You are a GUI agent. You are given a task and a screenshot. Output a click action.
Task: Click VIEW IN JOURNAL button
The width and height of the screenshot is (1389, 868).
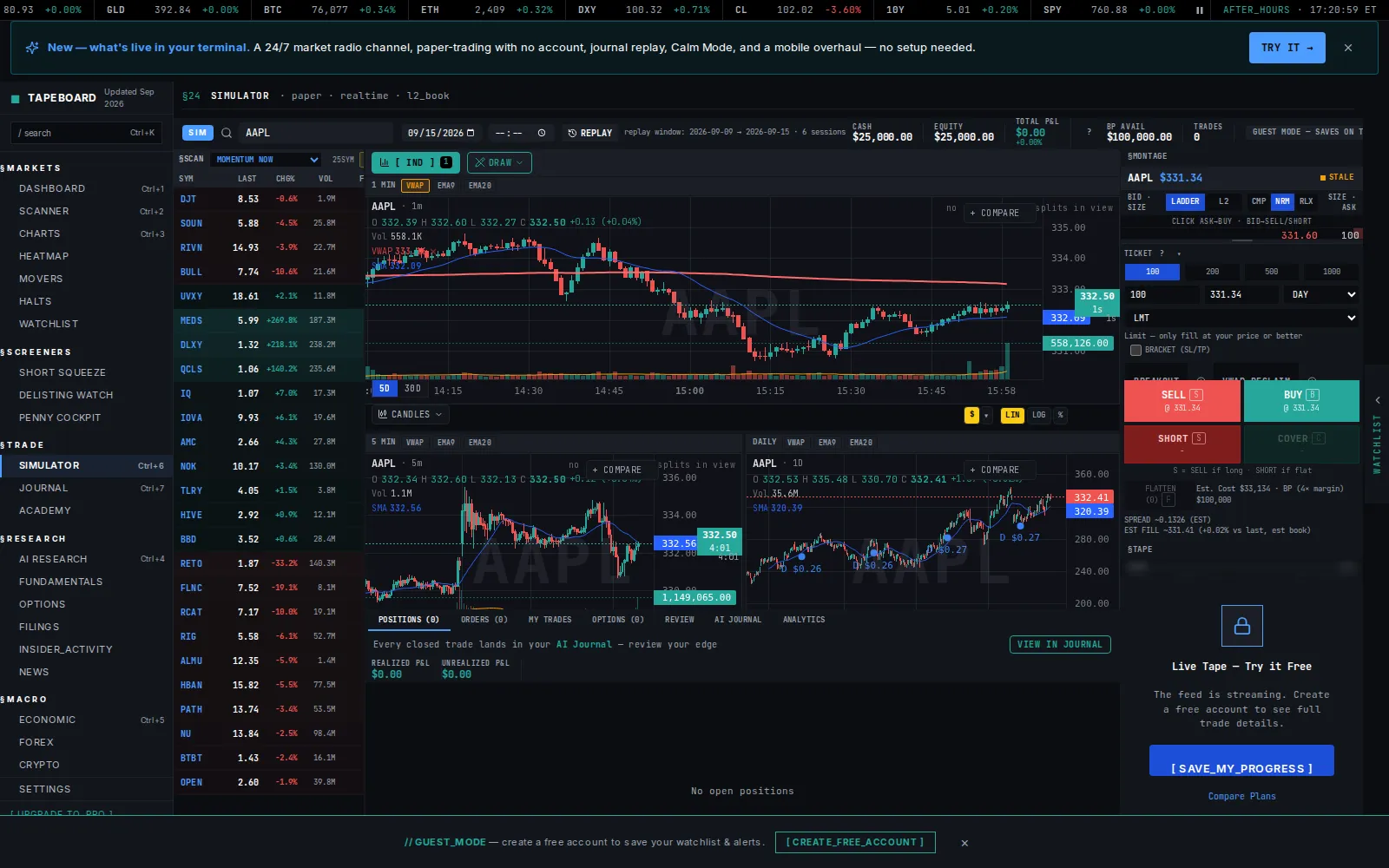tap(1060, 645)
